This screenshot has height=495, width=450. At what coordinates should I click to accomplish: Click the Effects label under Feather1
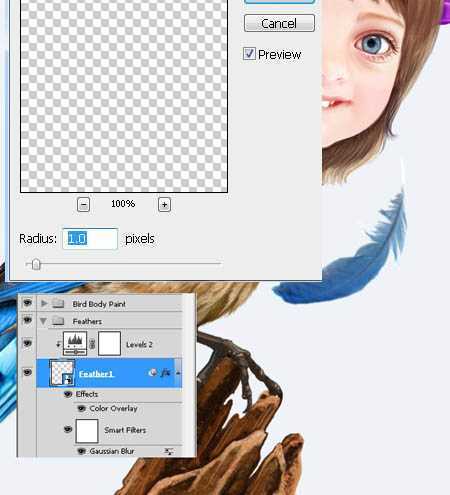(x=87, y=394)
